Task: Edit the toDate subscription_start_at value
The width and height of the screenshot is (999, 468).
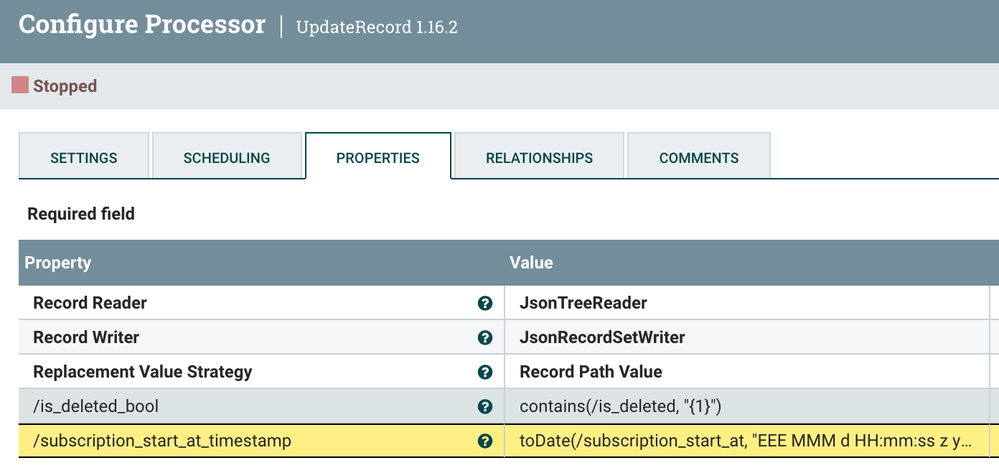Action: 747,441
